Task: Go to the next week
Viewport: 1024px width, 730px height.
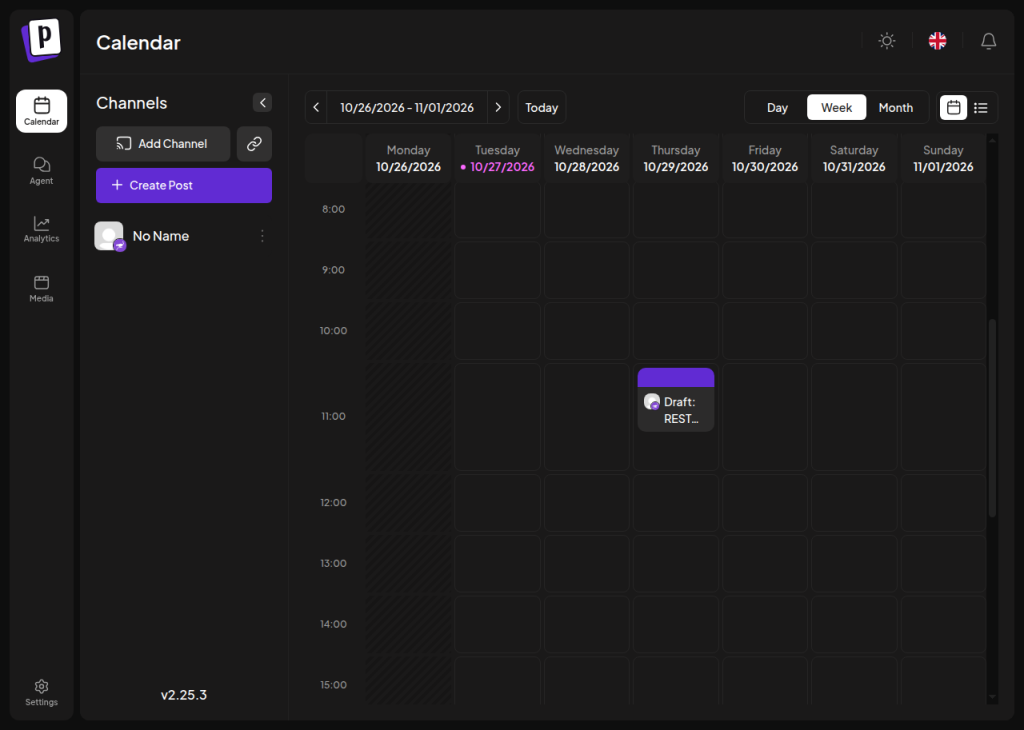Action: 498,107
